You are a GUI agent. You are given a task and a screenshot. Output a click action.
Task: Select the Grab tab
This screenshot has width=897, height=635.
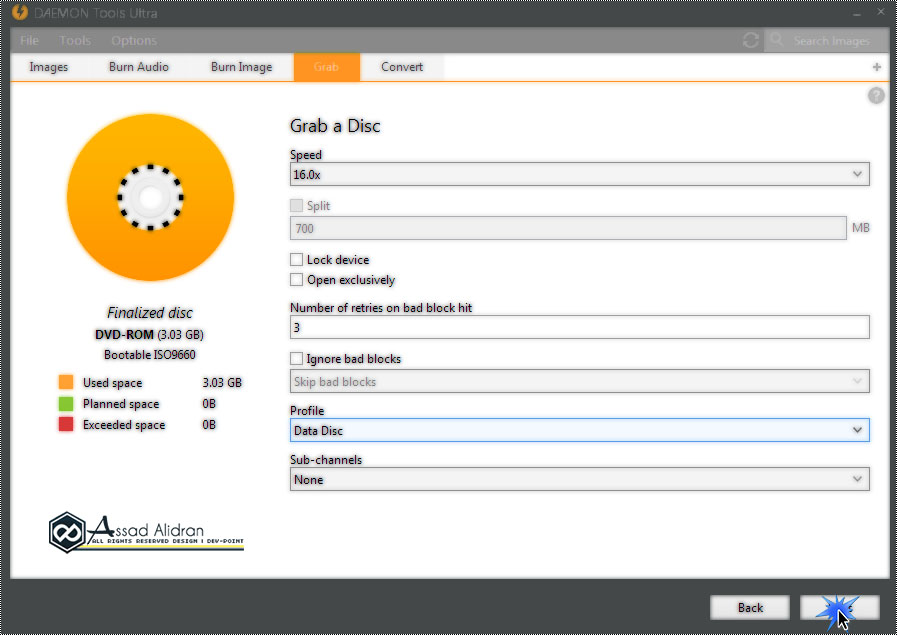pos(326,67)
